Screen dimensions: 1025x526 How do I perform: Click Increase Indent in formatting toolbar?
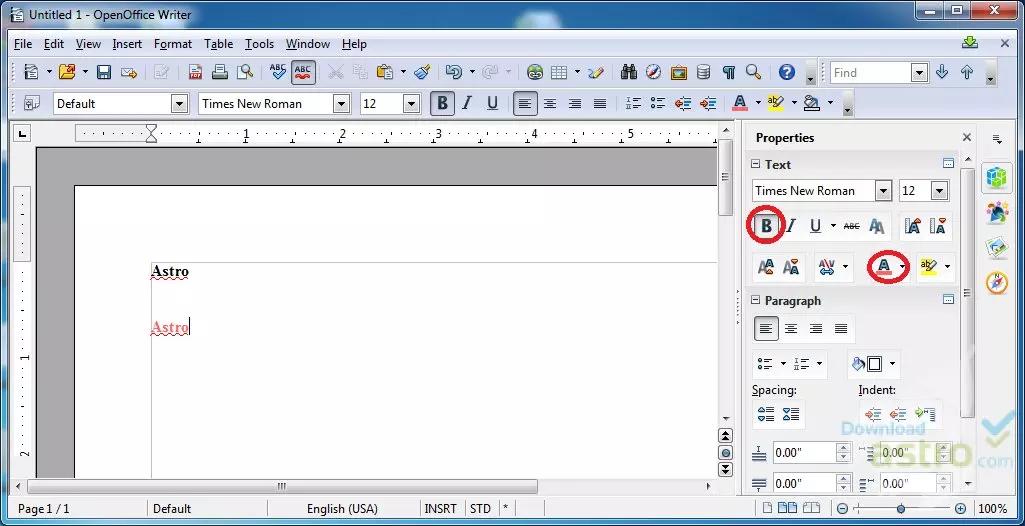[707, 103]
